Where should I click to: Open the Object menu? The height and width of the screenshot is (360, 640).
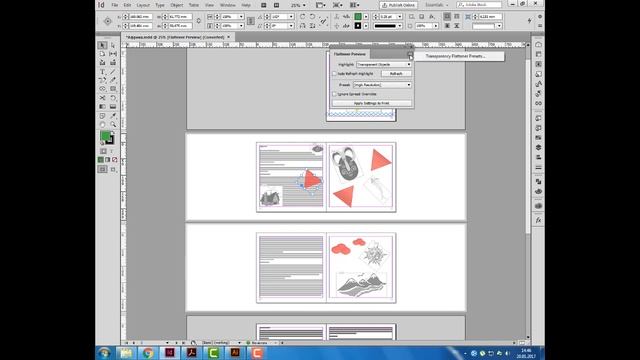pos(177,5)
